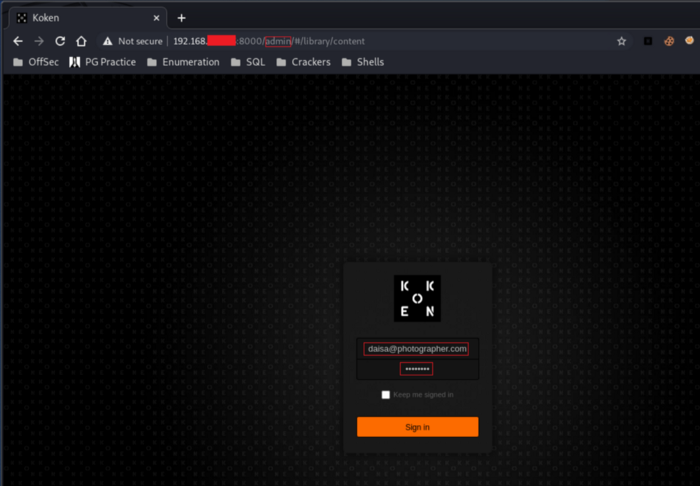The height and width of the screenshot is (486, 700).
Task: Click the masked password field
Action: 417,369
